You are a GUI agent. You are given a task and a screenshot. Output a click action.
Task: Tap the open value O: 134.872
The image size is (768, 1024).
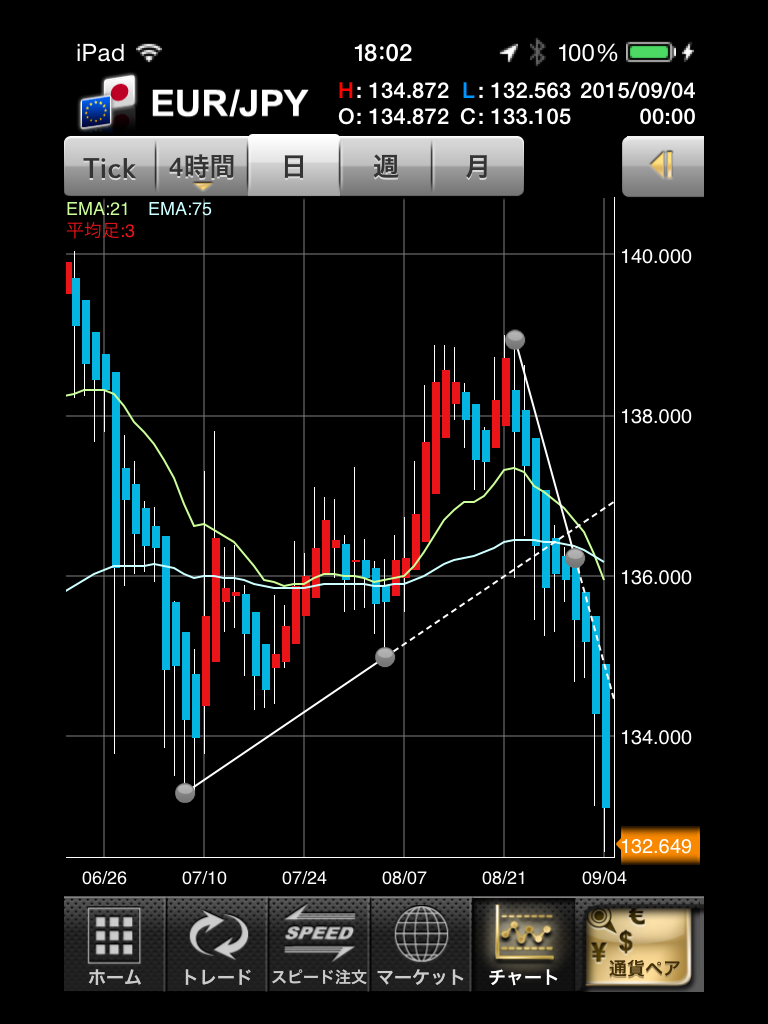[x=394, y=117]
